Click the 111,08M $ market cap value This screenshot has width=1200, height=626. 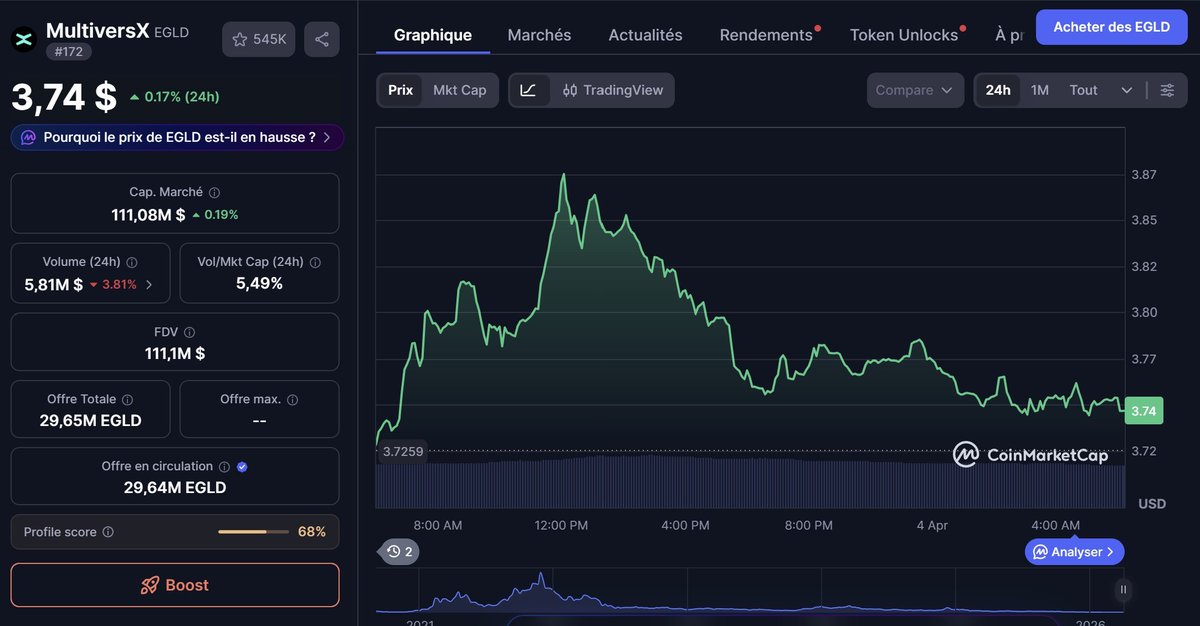pos(148,214)
